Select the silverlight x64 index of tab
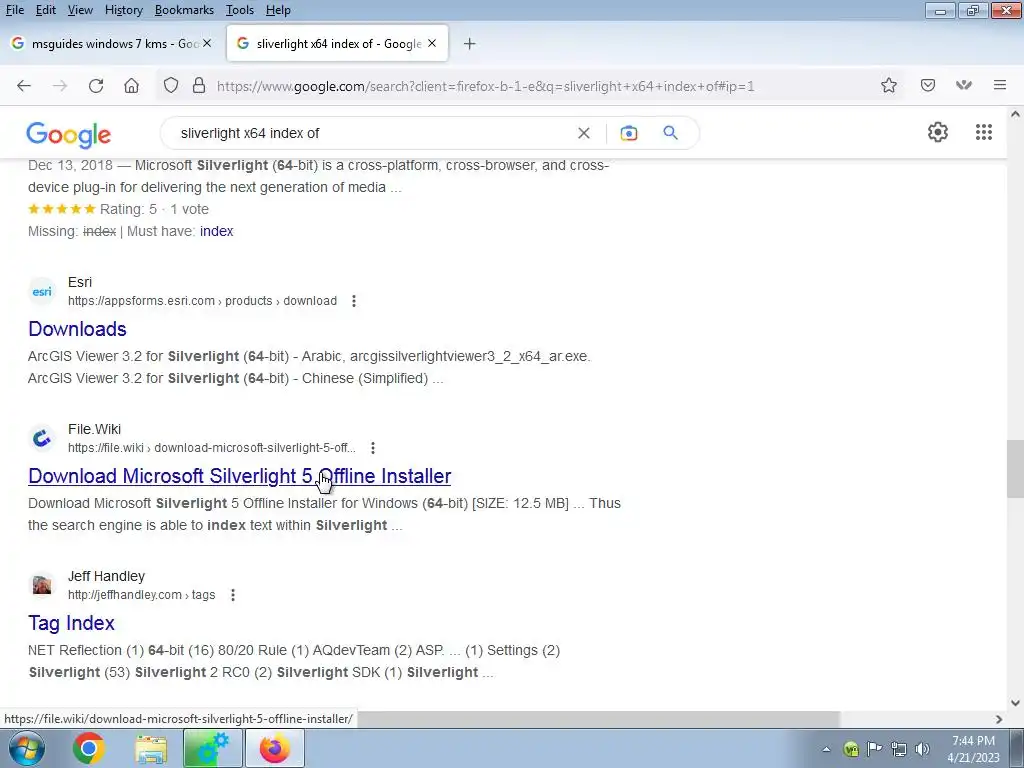The width and height of the screenshot is (1024, 768). (337, 44)
